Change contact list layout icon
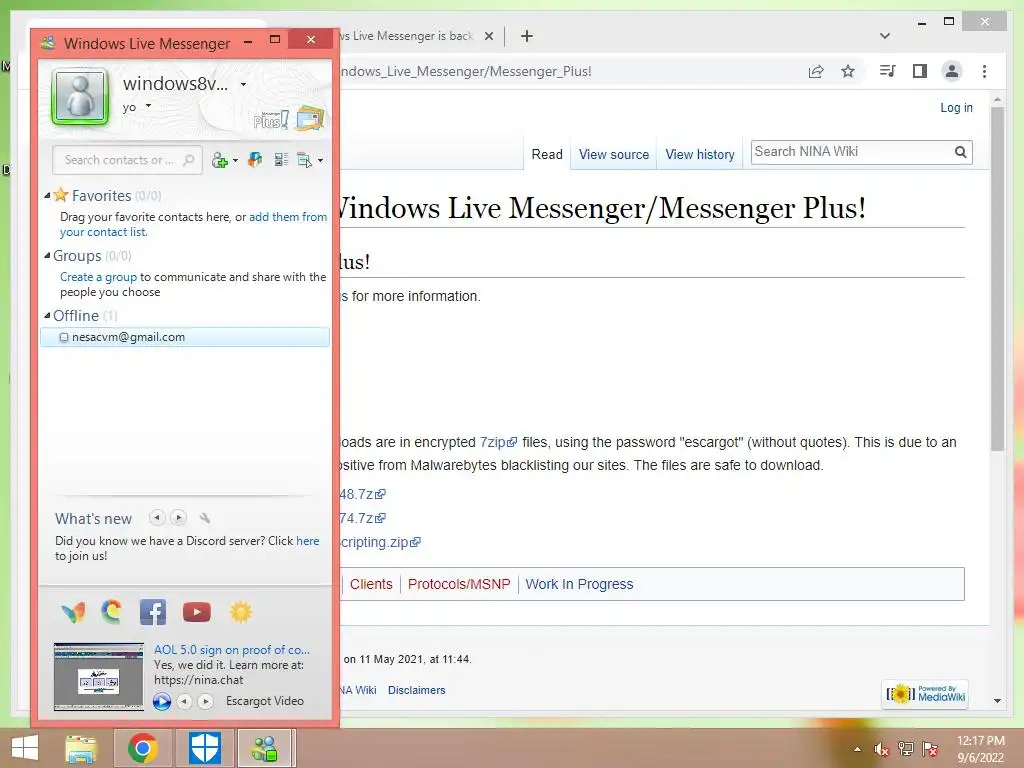 (x=281, y=160)
